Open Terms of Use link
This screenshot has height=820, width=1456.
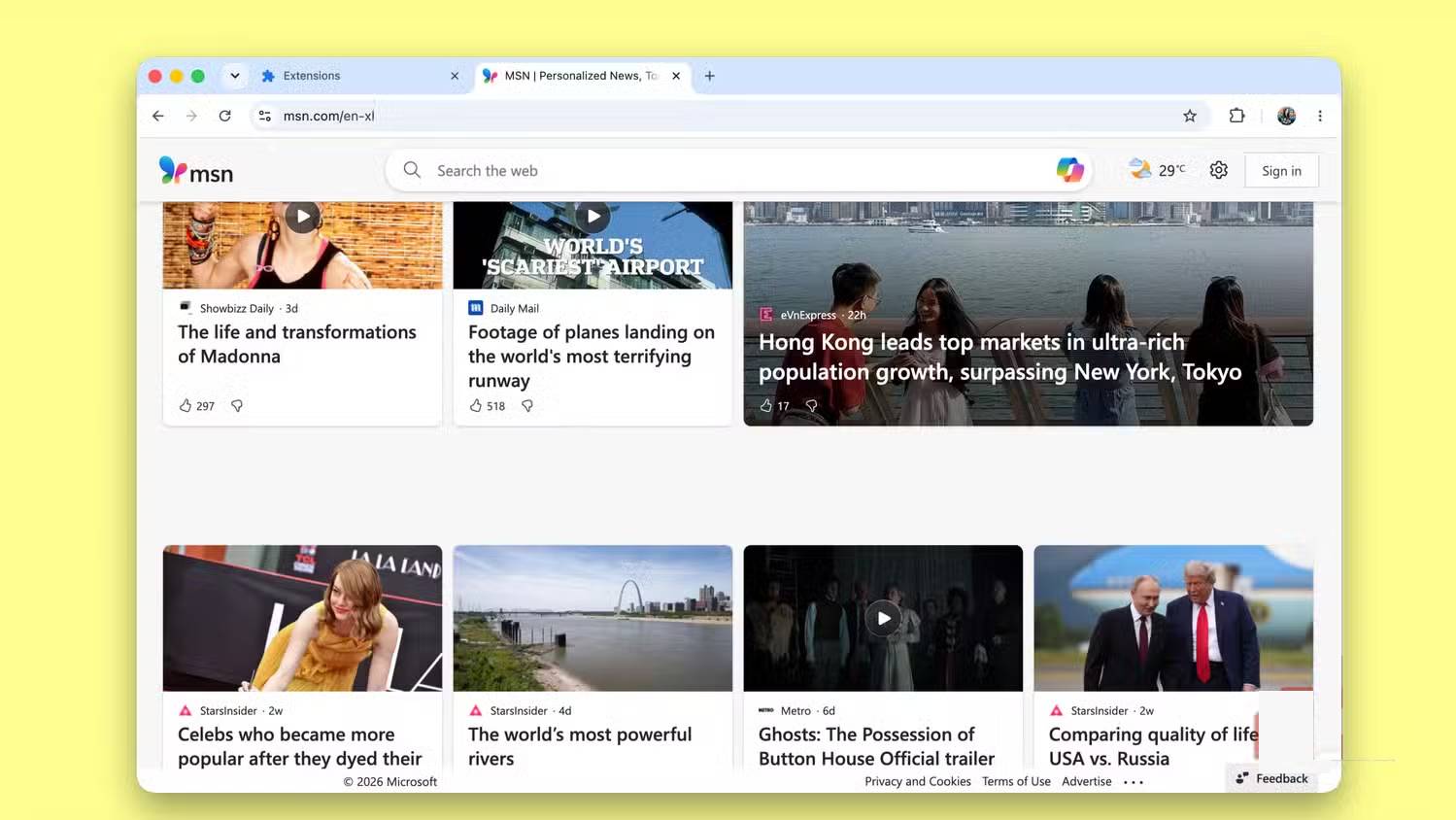coord(1016,781)
